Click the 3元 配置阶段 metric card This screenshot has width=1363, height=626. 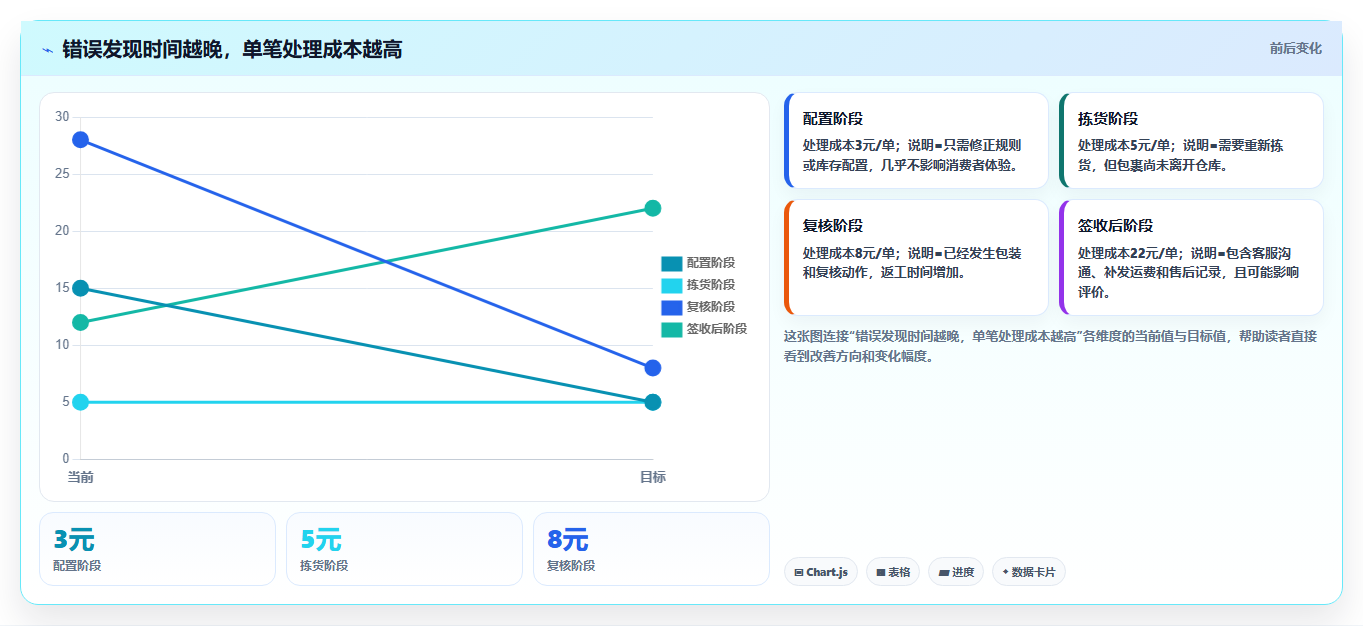(x=157, y=549)
